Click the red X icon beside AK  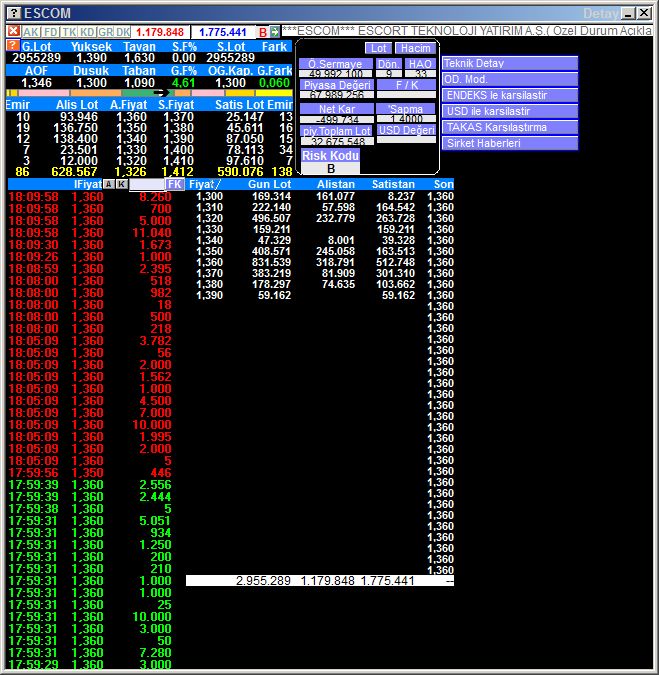pyautogui.click(x=13, y=31)
